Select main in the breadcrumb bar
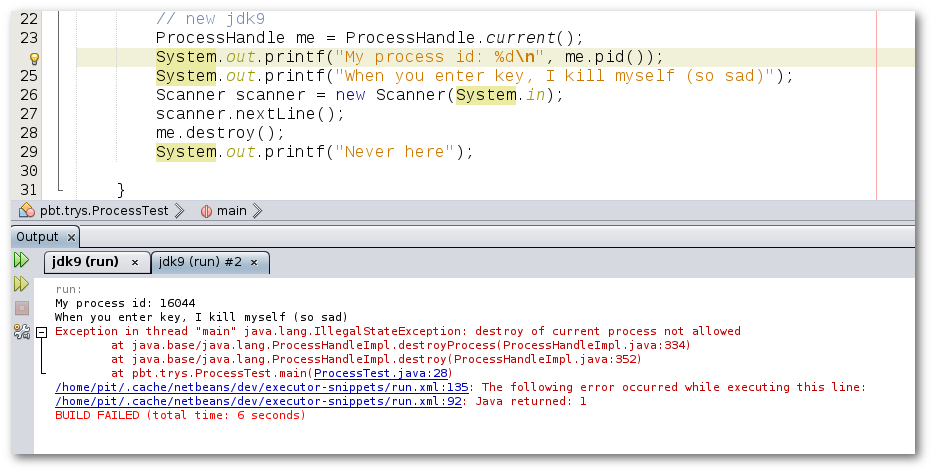This screenshot has height=473, width=934. [232, 210]
